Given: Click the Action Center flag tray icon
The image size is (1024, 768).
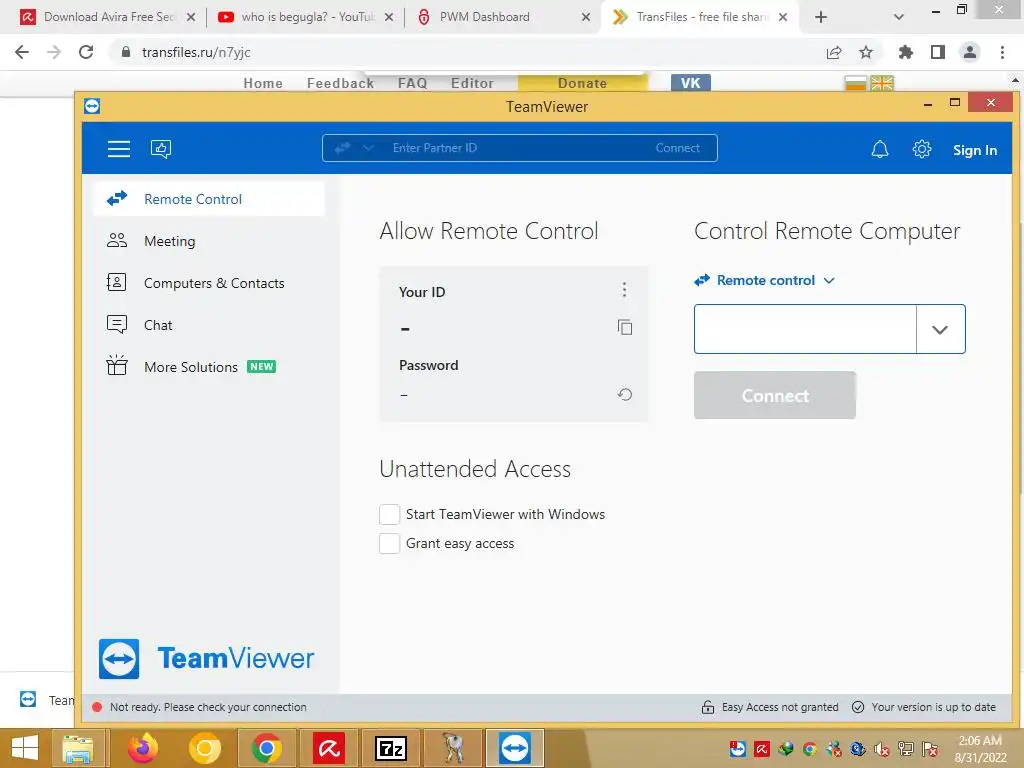Looking at the screenshot, I should (x=931, y=749).
